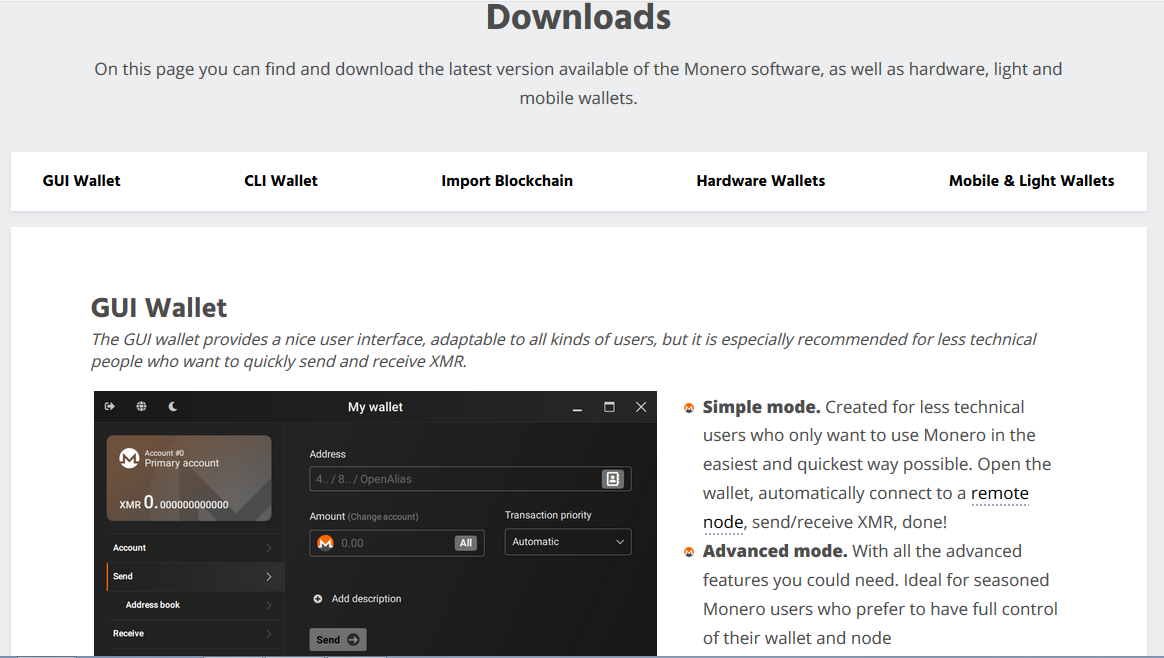The height and width of the screenshot is (658, 1164).
Task: Switch to the CLI Wallet tab
Action: point(281,181)
